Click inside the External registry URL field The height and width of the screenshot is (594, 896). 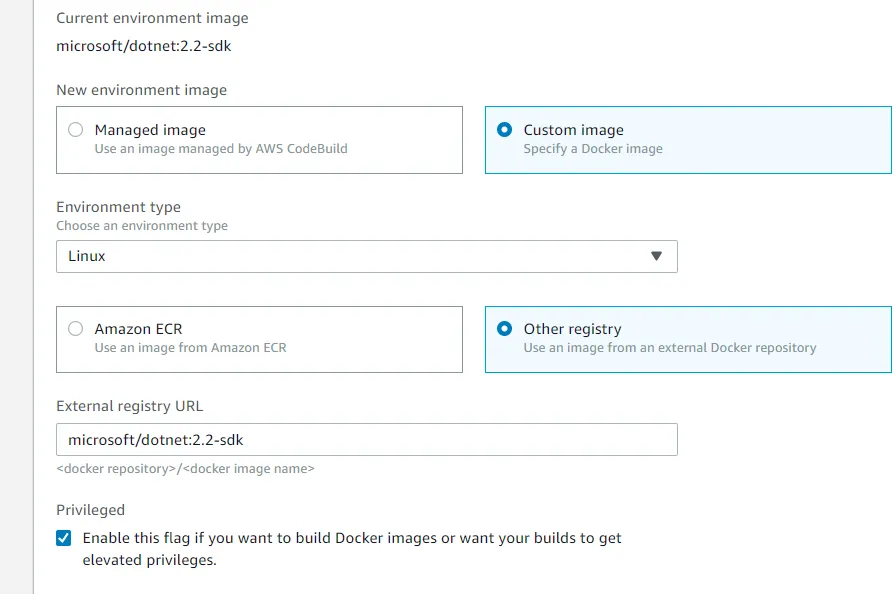[366, 440]
